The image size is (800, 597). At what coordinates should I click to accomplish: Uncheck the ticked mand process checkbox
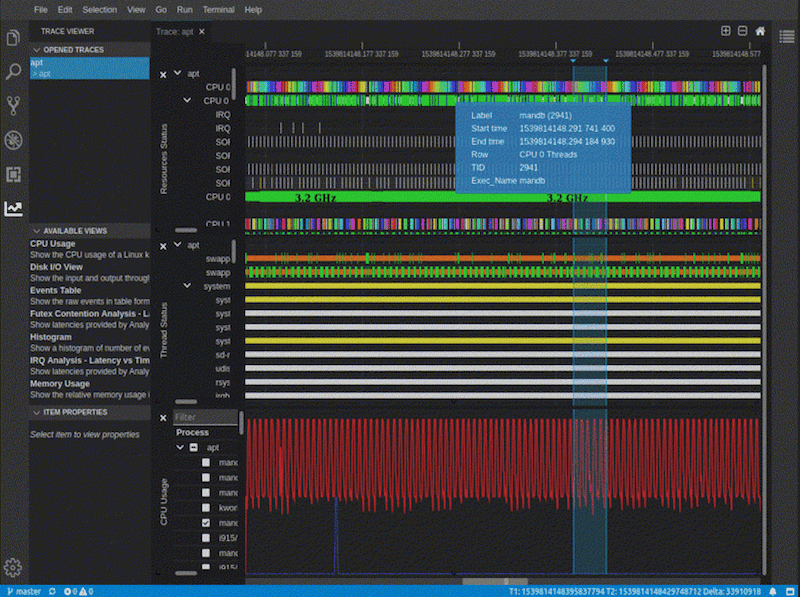pyautogui.click(x=206, y=523)
